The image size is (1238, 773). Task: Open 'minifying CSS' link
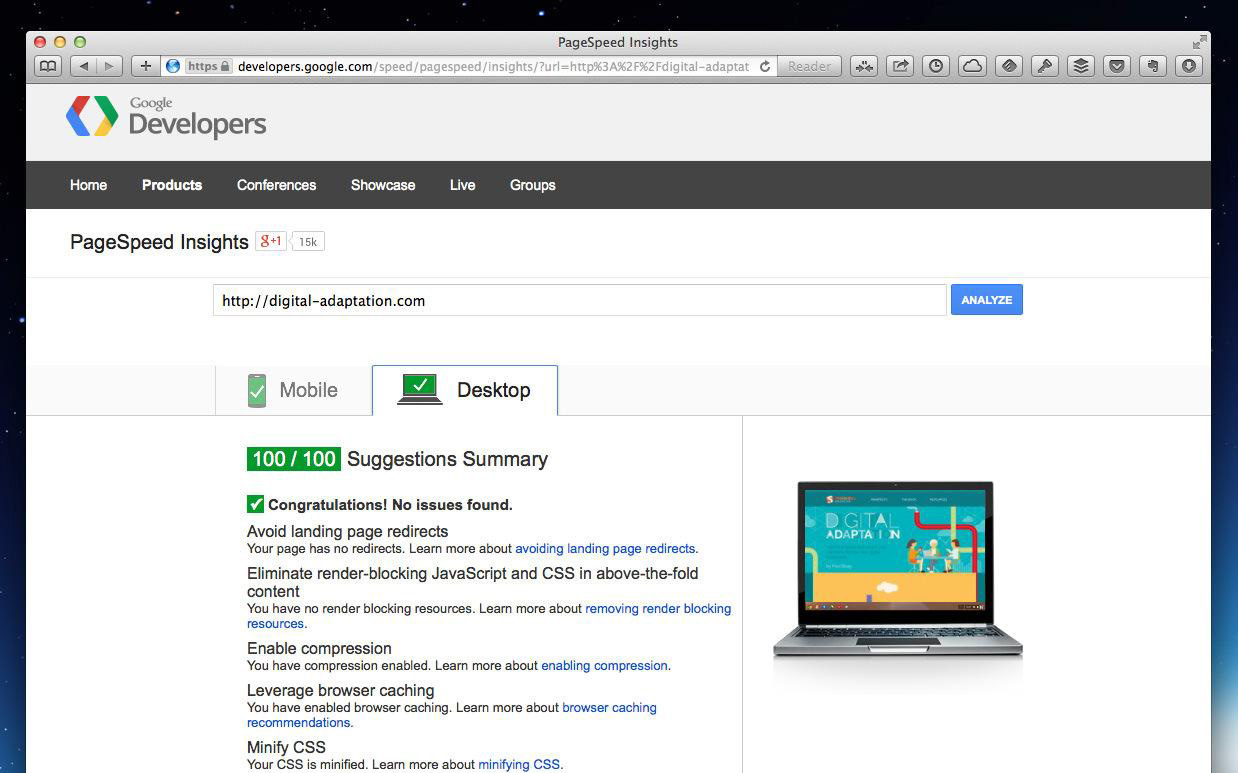(x=519, y=765)
